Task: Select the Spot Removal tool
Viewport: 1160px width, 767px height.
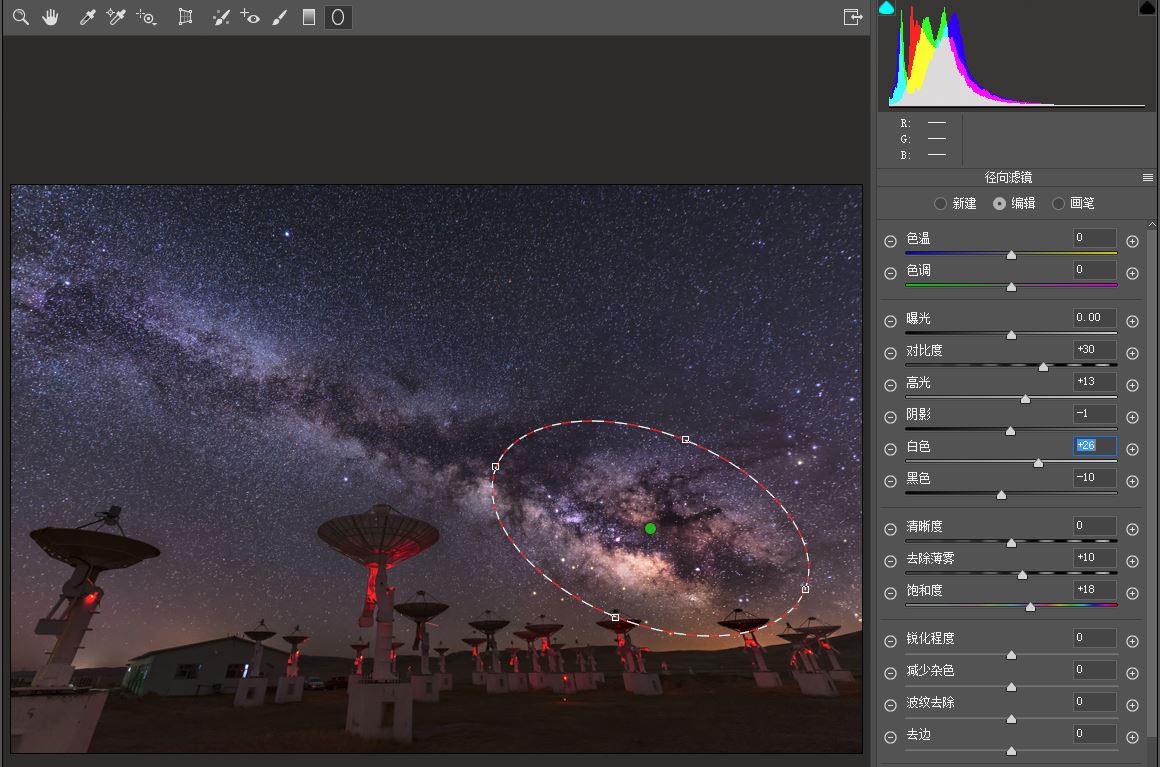Action: [x=222, y=17]
